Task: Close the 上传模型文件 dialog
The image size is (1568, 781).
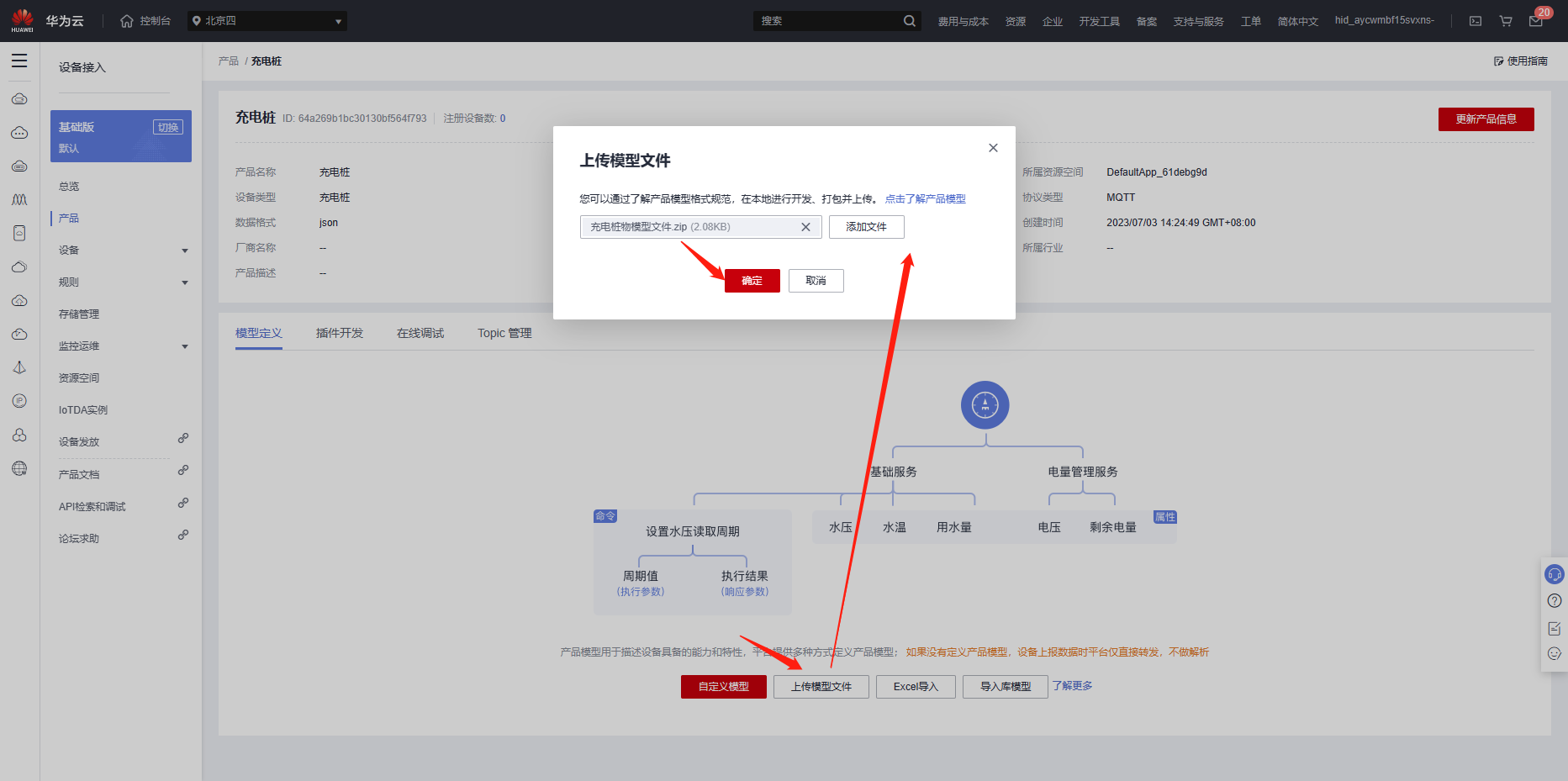Action: tap(993, 148)
